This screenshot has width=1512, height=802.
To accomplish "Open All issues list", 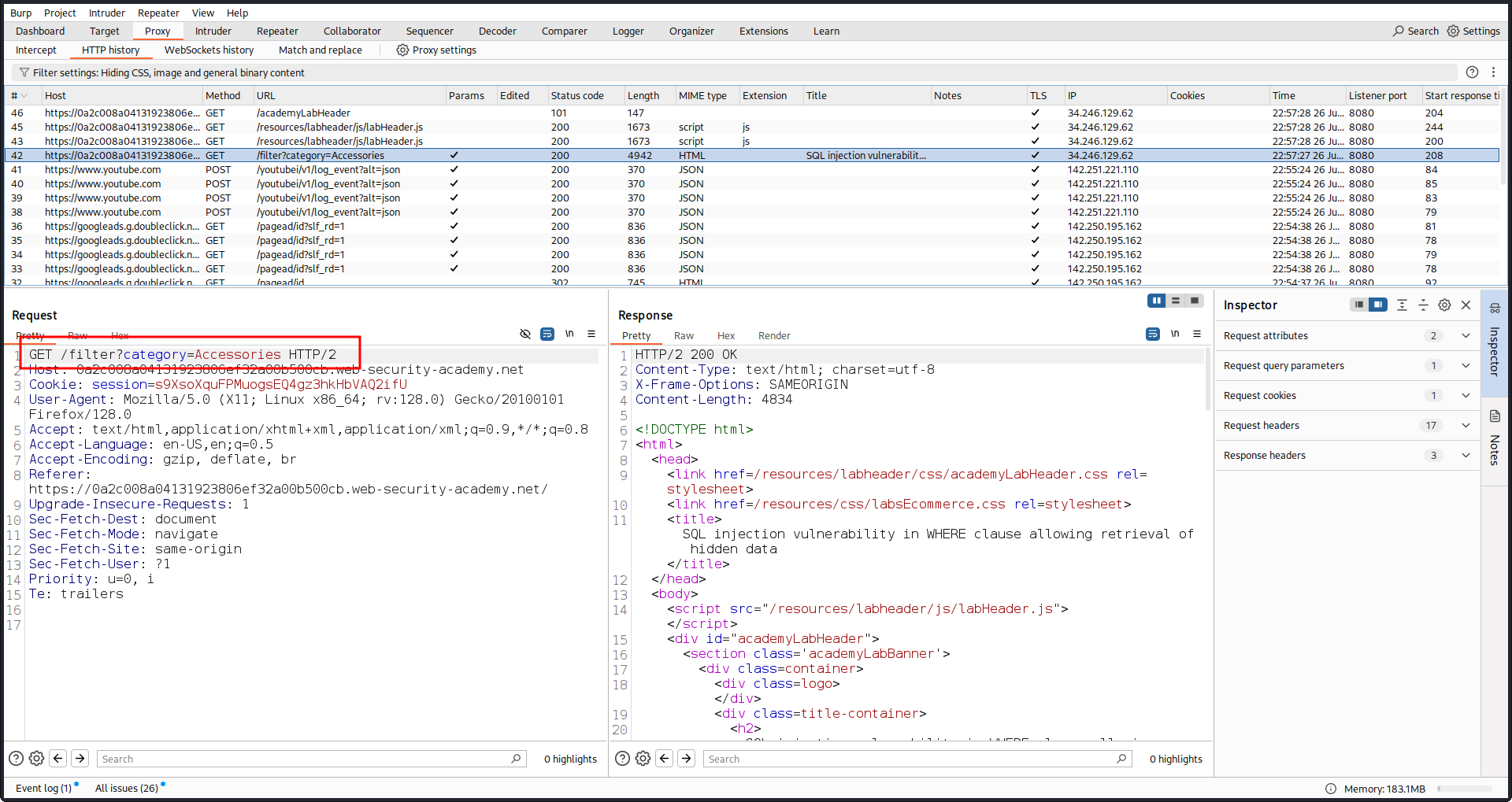I will tap(126, 789).
